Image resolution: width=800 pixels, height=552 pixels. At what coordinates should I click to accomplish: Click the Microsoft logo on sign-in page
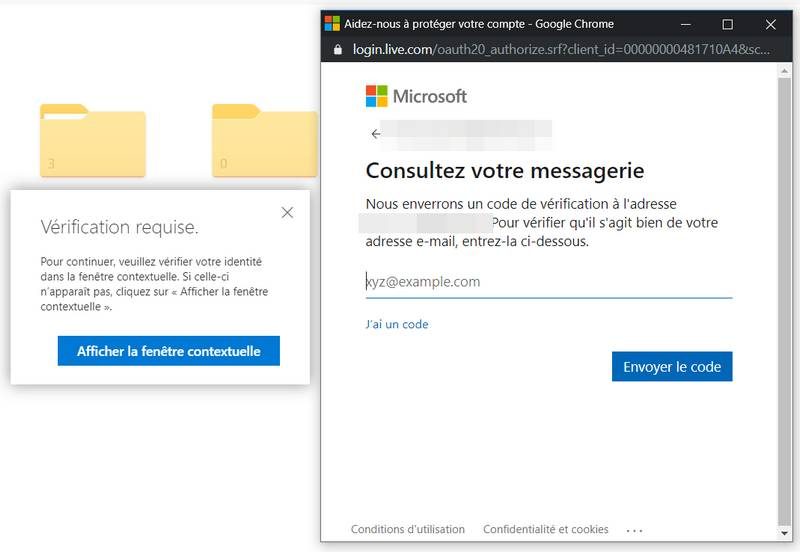point(416,96)
